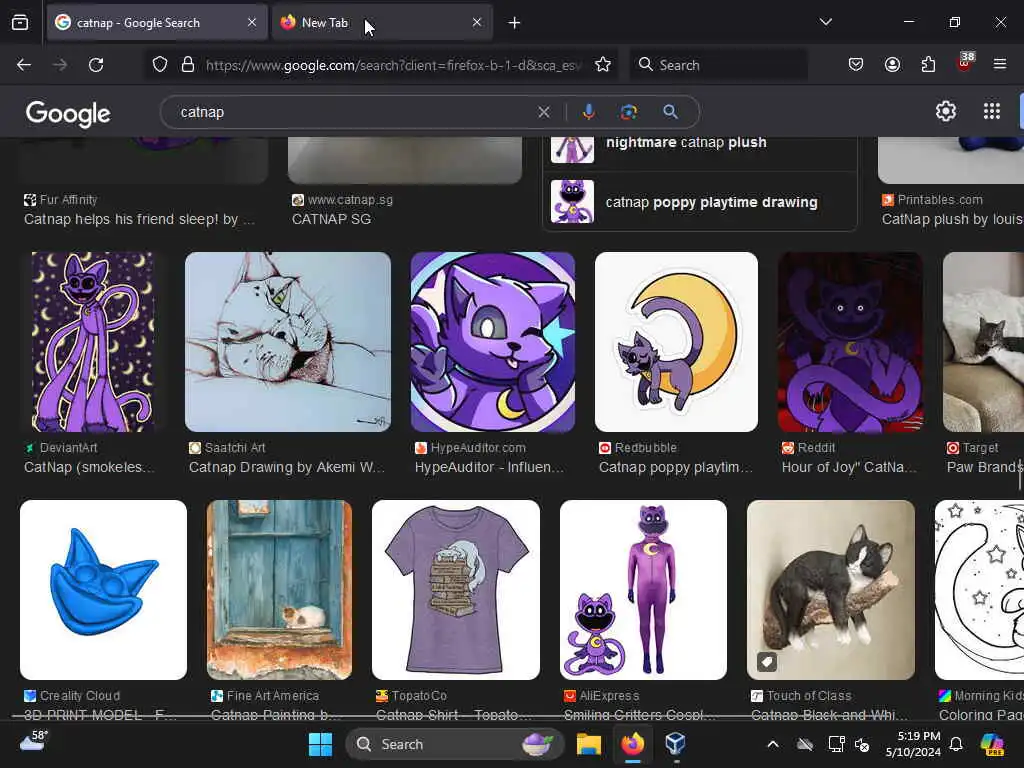Open the 3D cube app on the taskbar
Image resolution: width=1024 pixels, height=768 pixels.
click(x=675, y=744)
